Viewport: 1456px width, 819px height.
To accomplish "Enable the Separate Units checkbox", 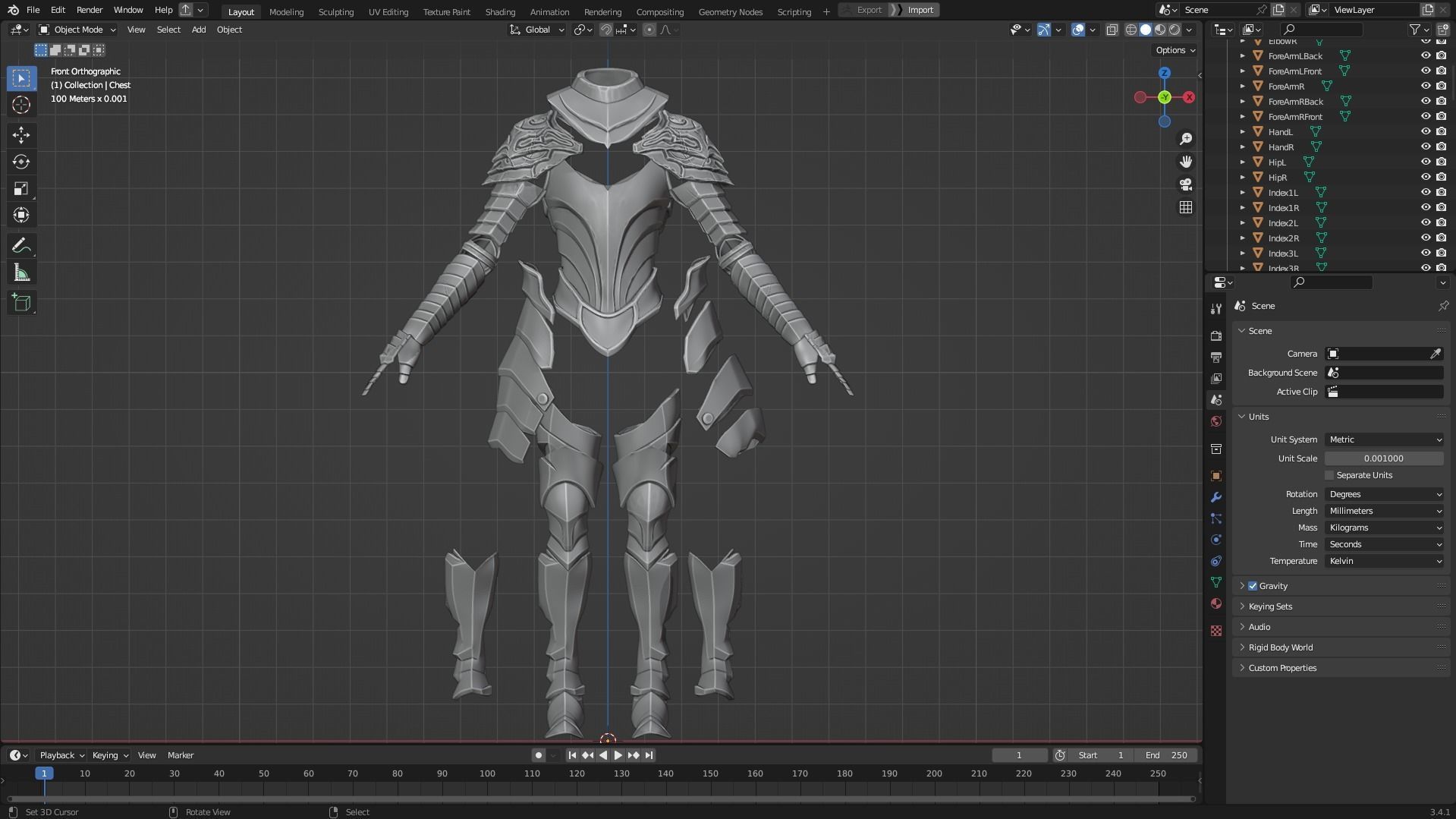I will point(1329,475).
